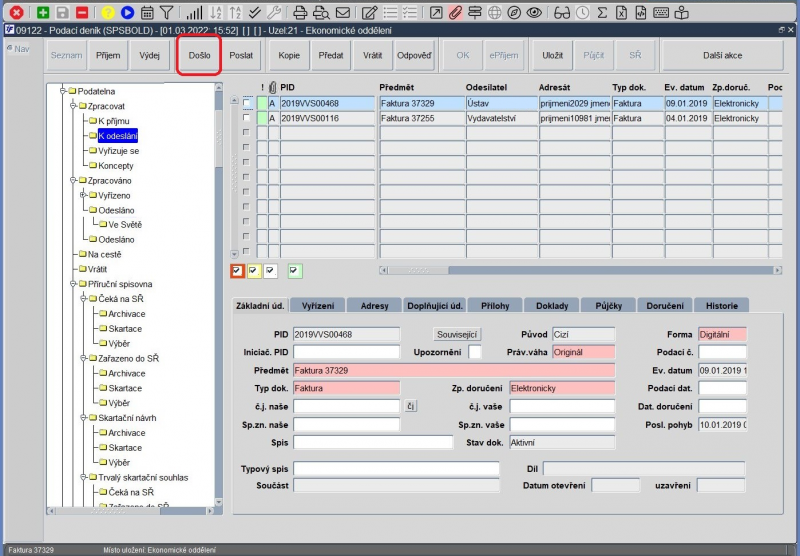This screenshot has height=556, width=800.
Task: Toggle the red-framed filter checkbox below list
Action: pyautogui.click(x=237, y=270)
